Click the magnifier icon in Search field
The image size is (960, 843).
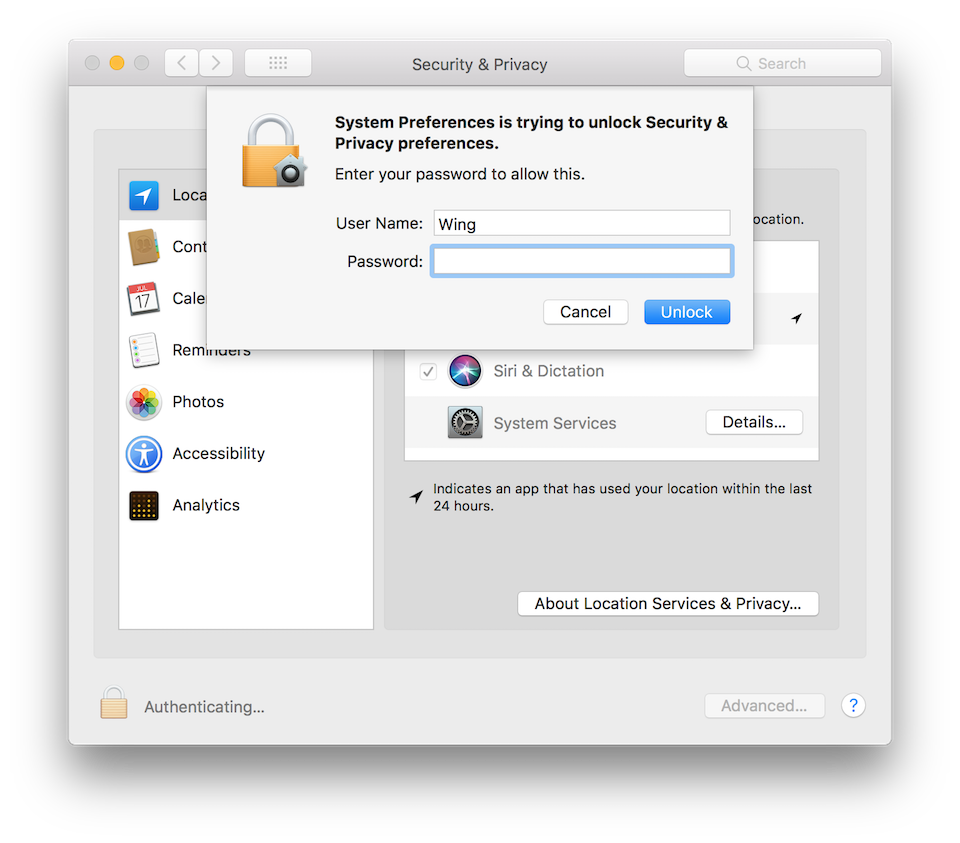[743, 64]
